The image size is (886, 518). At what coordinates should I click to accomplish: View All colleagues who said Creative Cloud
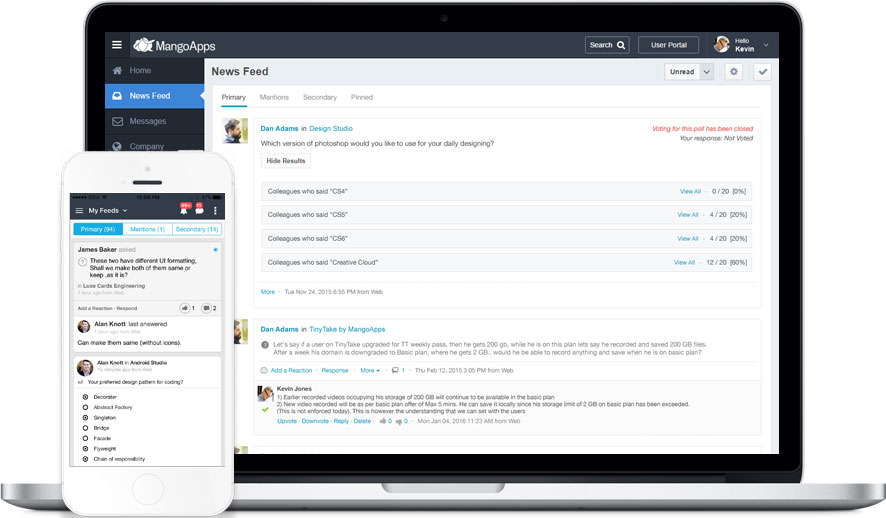click(x=684, y=263)
